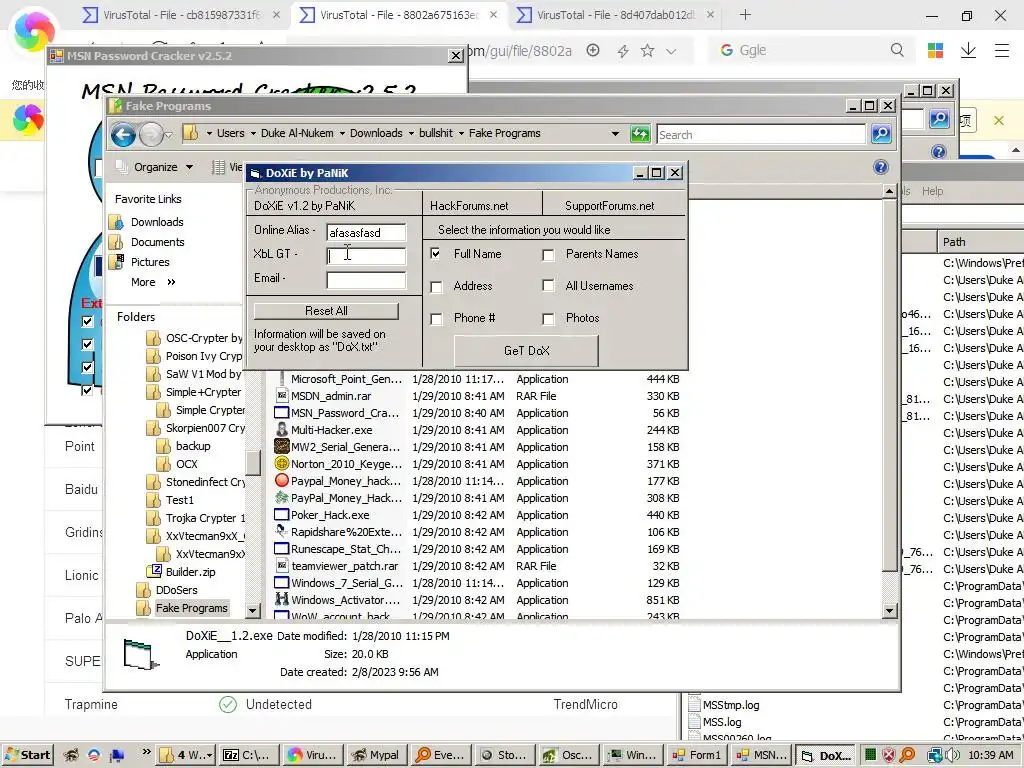The width and height of the screenshot is (1024, 768).
Task: Tick the Photos checkbox
Action: 549,319
